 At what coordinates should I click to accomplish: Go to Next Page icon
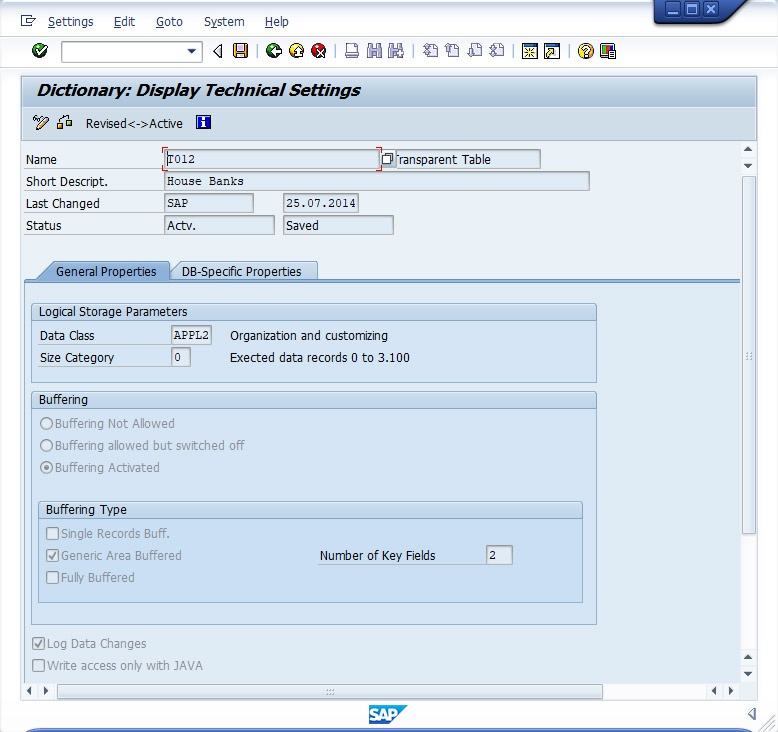click(x=475, y=51)
